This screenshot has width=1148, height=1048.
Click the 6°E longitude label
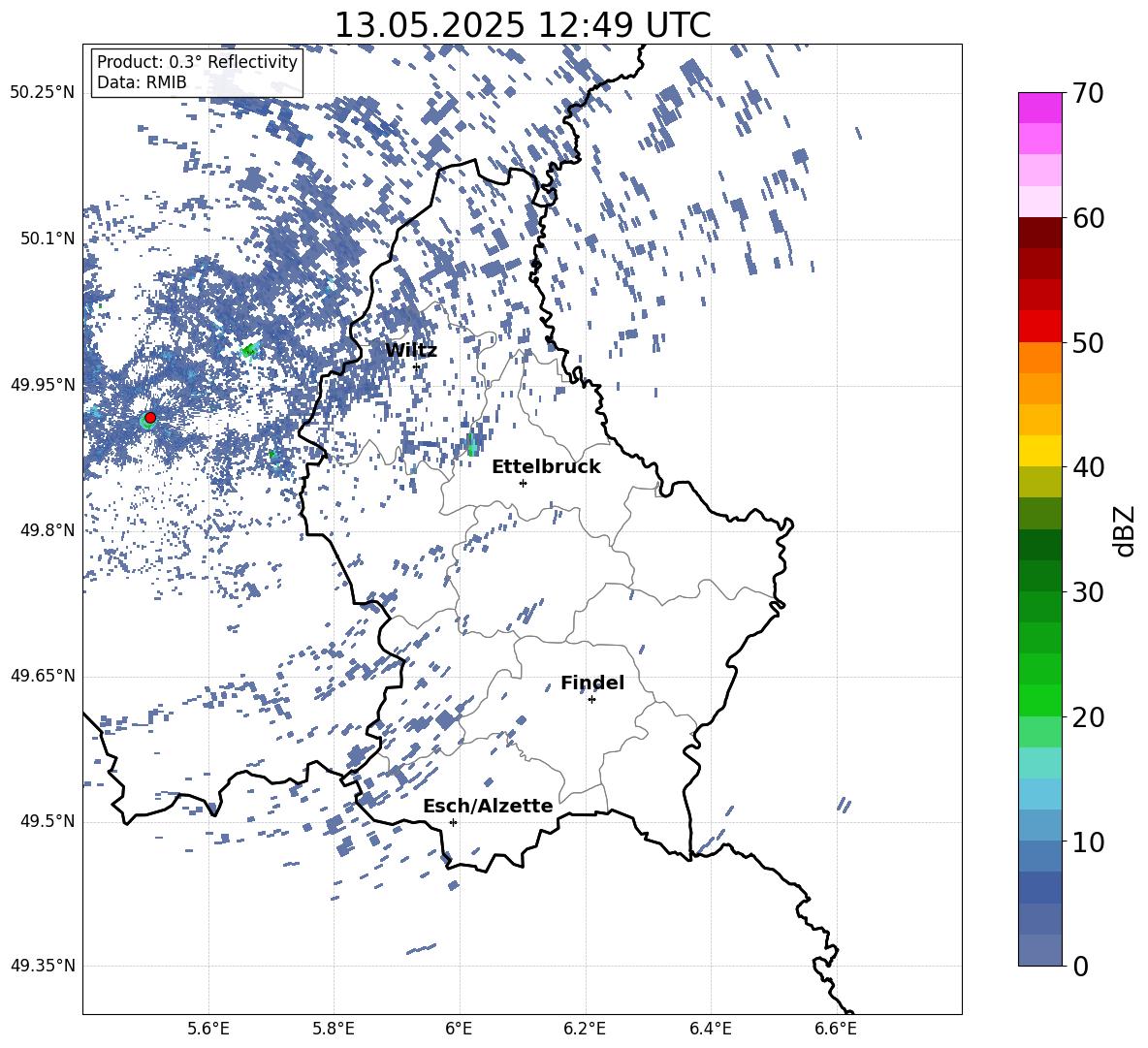click(x=459, y=1029)
